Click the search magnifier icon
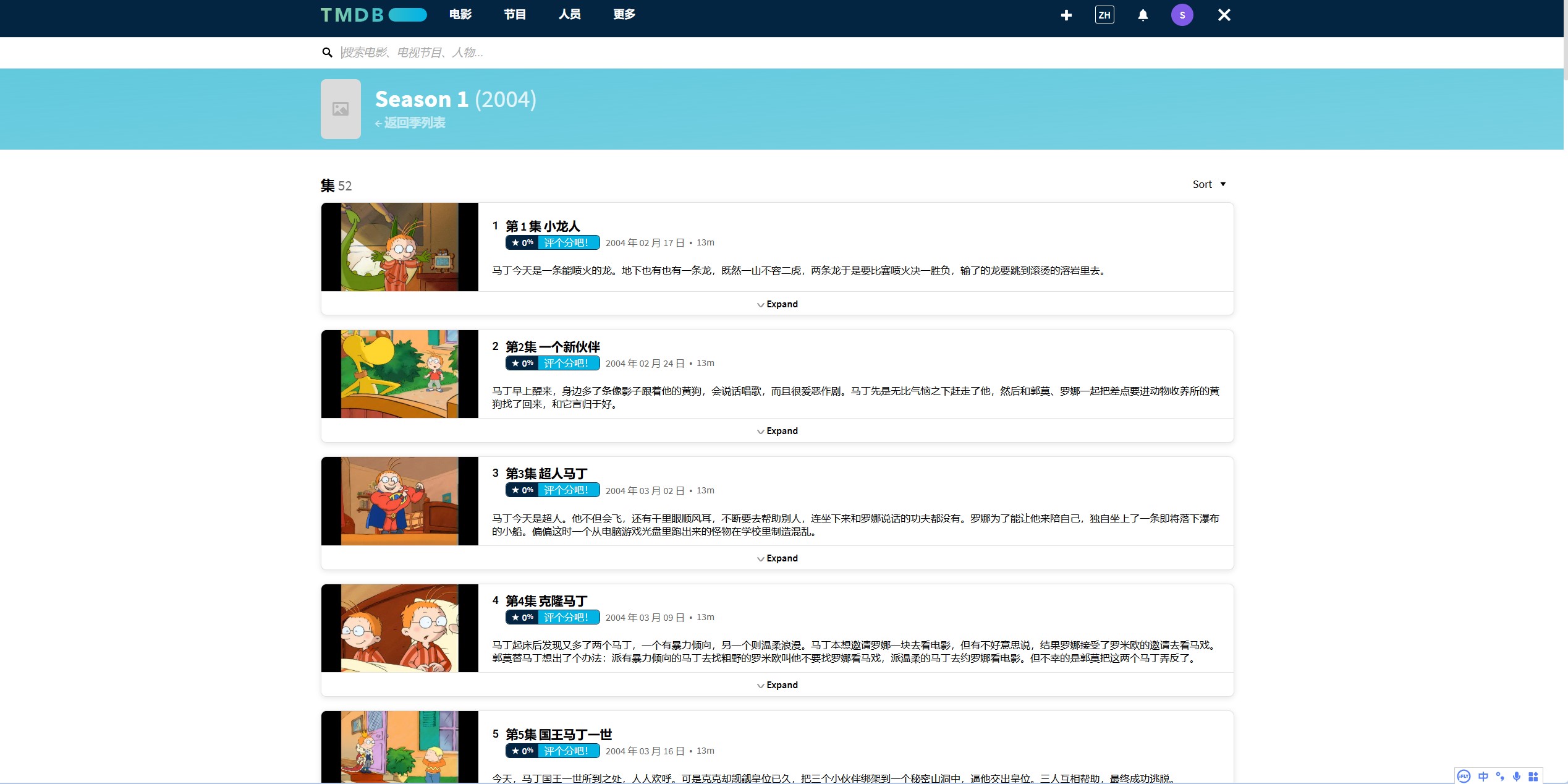The width and height of the screenshot is (1568, 784). 327,52
